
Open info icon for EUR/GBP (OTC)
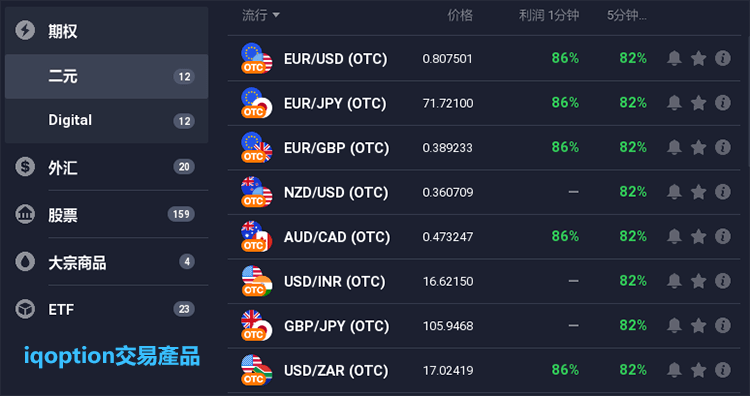pos(723,147)
